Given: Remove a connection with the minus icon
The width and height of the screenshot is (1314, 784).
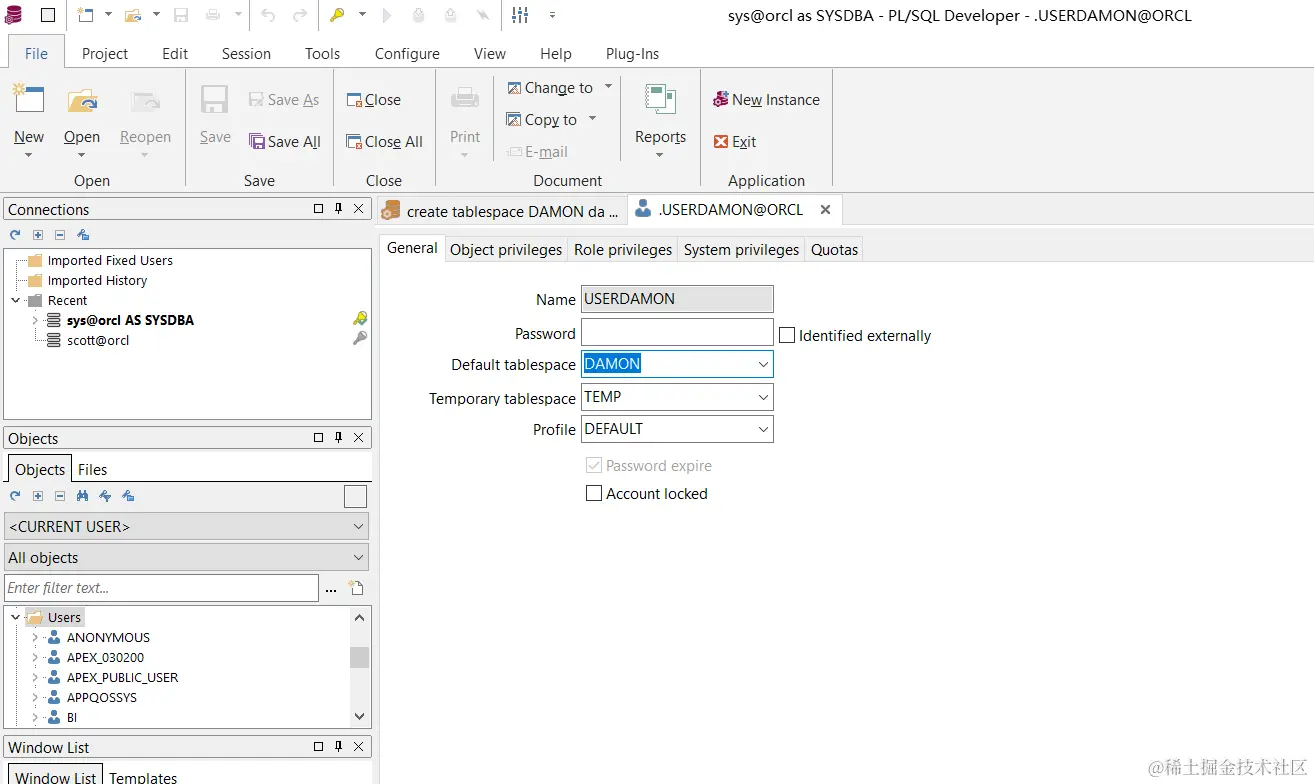Looking at the screenshot, I should coord(60,235).
